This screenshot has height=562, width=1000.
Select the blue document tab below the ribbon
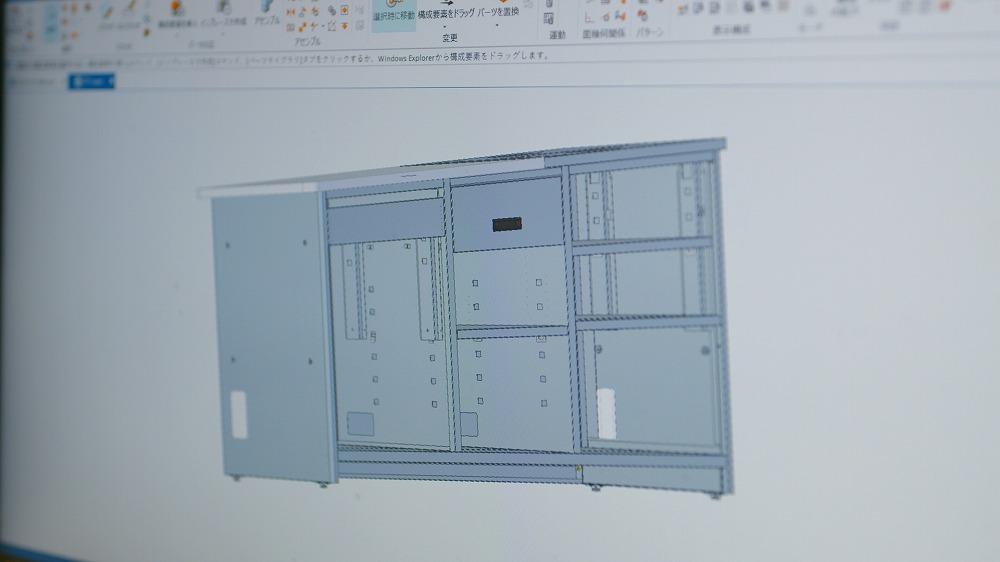(92, 81)
